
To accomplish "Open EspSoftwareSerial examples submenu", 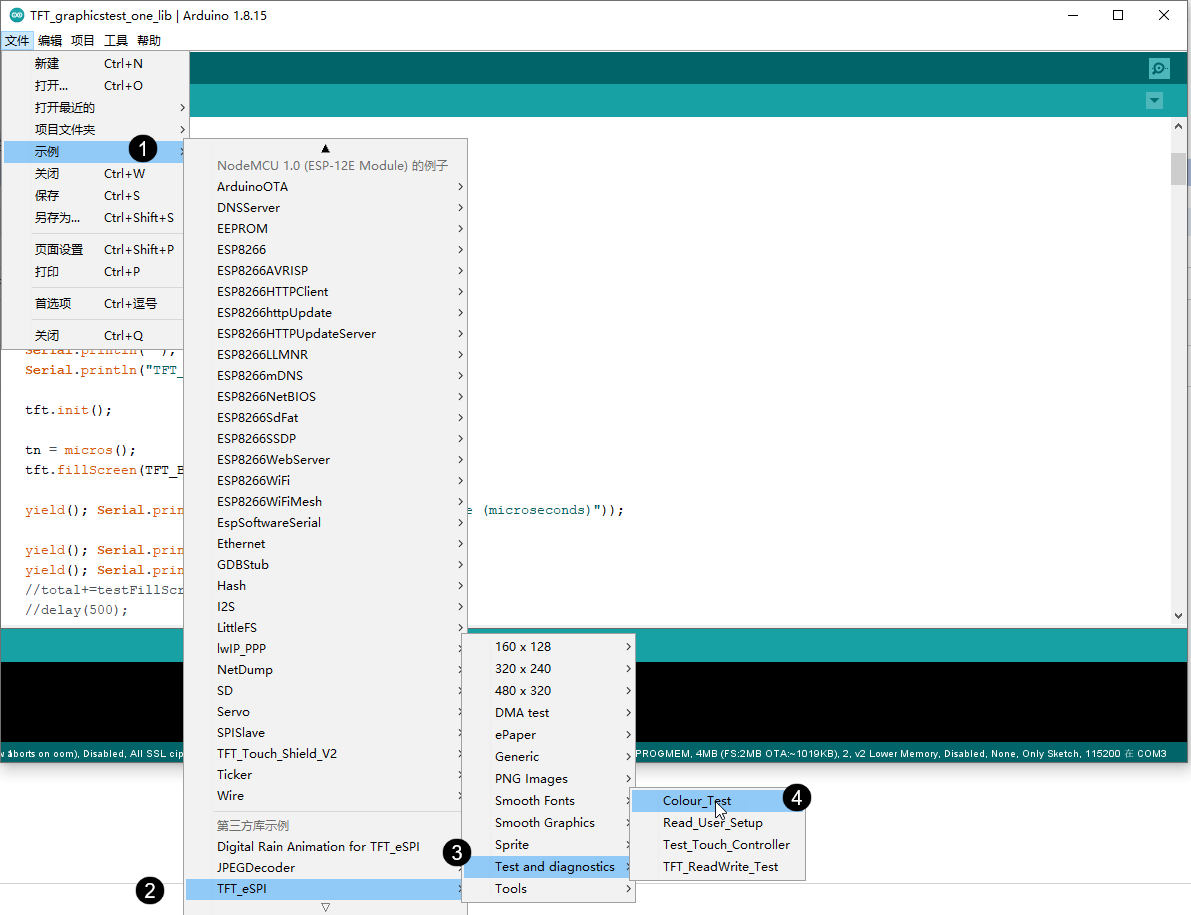I will pyautogui.click(x=326, y=523).
